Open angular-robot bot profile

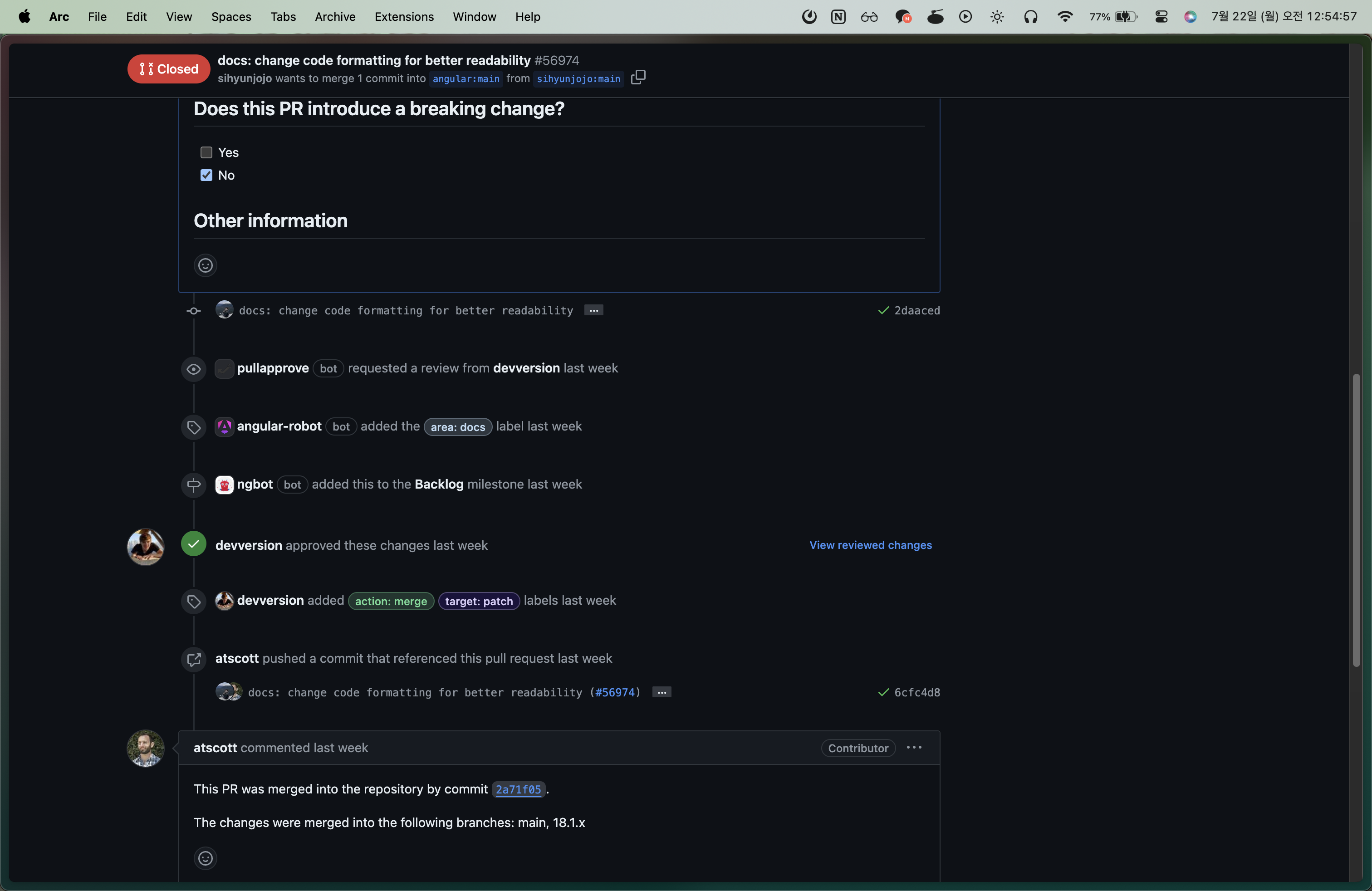point(279,426)
